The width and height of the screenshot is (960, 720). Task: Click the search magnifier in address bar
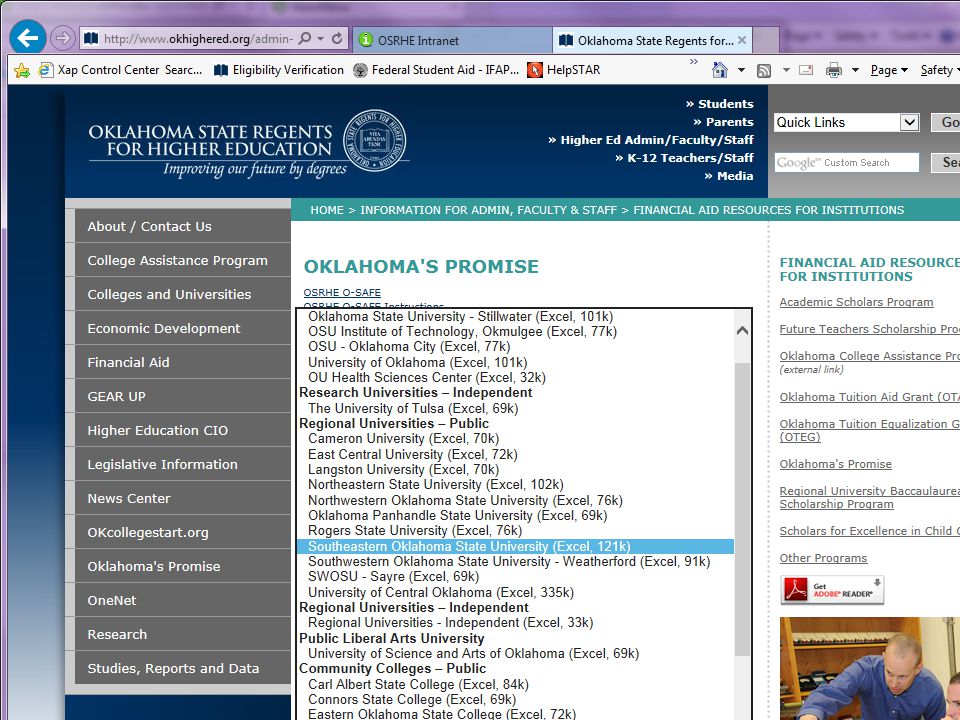tap(305, 39)
